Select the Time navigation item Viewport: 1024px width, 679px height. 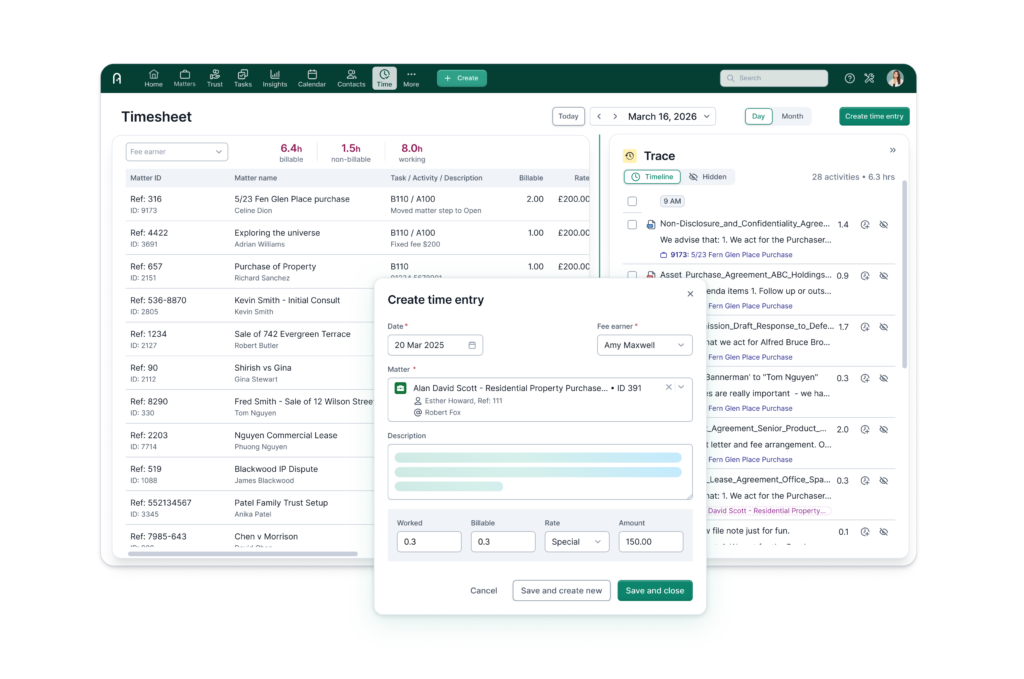click(x=385, y=78)
